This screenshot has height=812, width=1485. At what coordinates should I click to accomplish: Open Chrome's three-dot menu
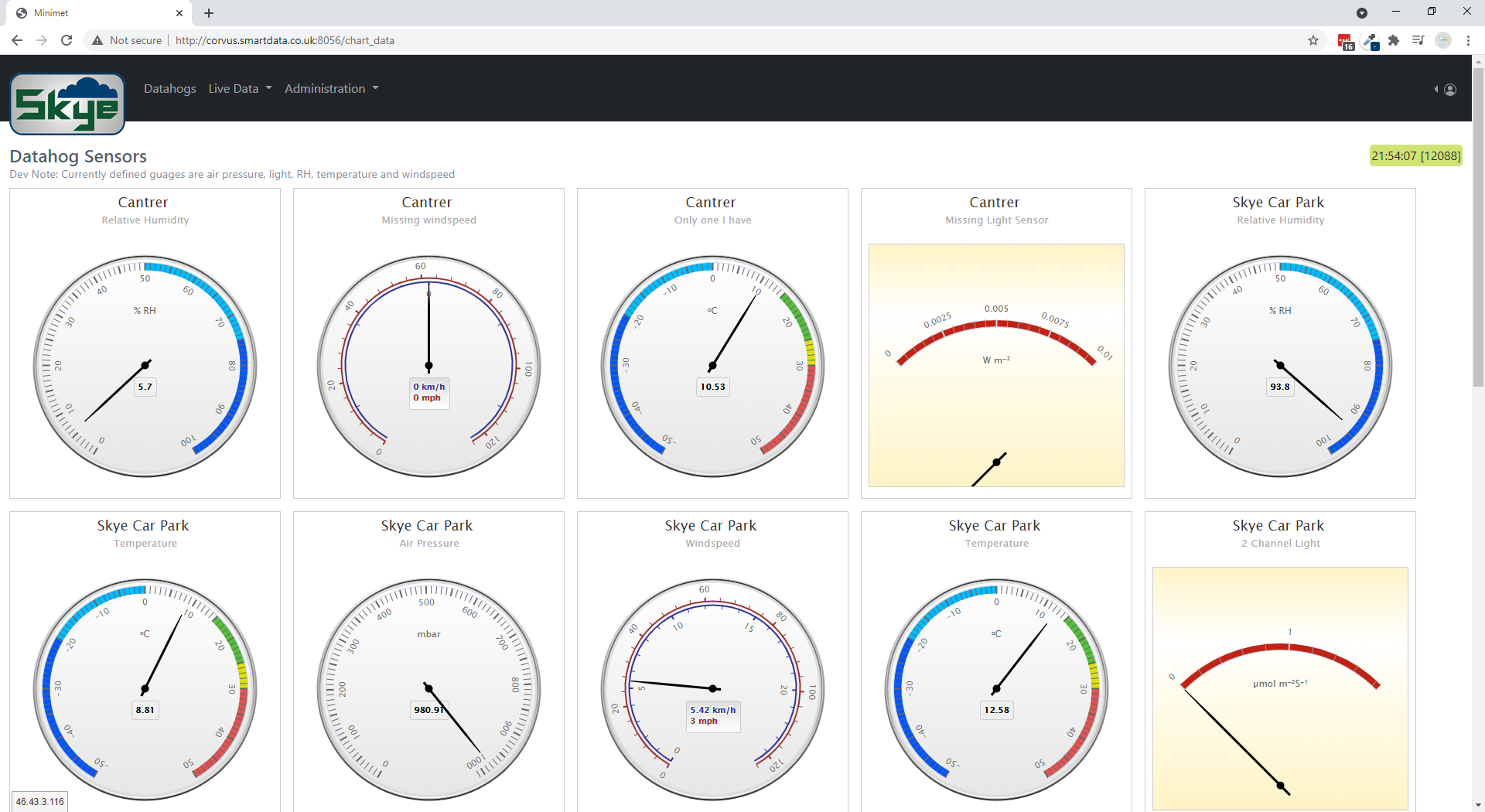(1468, 40)
